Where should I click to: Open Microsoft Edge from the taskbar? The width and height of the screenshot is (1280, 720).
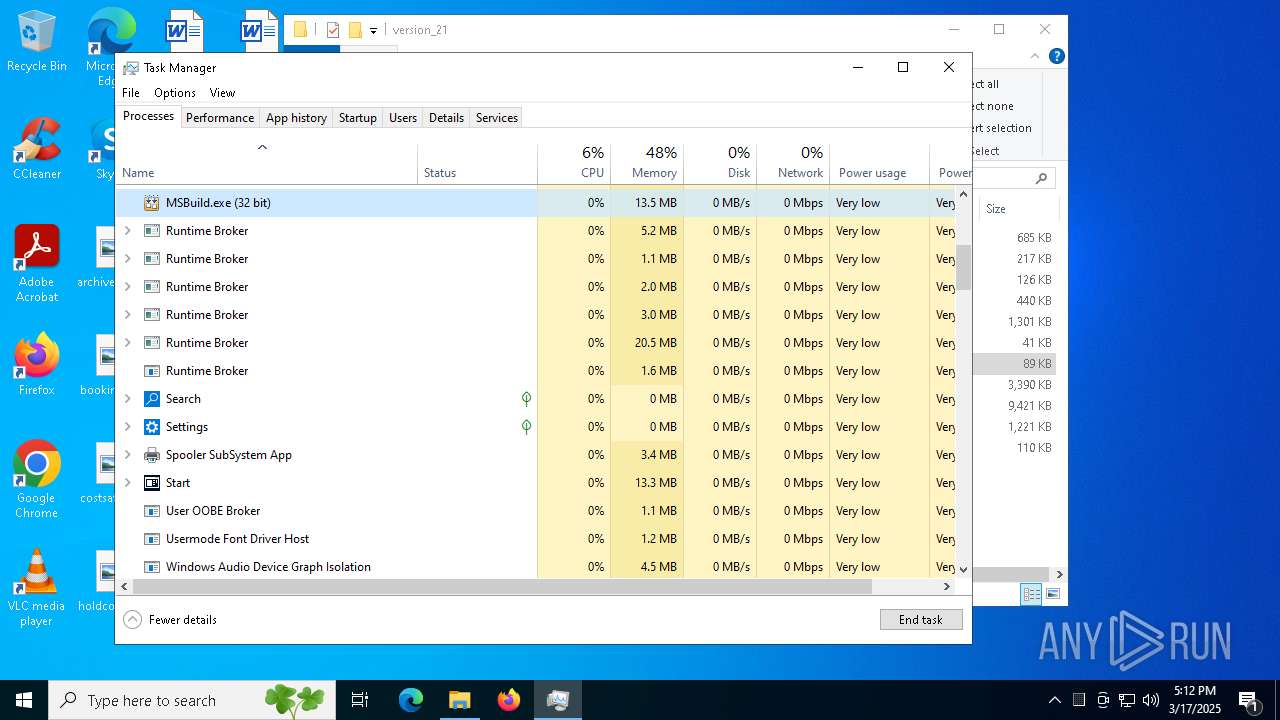pyautogui.click(x=411, y=700)
